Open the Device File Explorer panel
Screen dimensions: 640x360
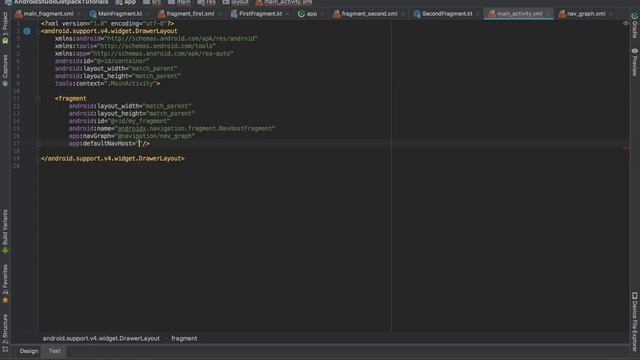(x=635, y=321)
